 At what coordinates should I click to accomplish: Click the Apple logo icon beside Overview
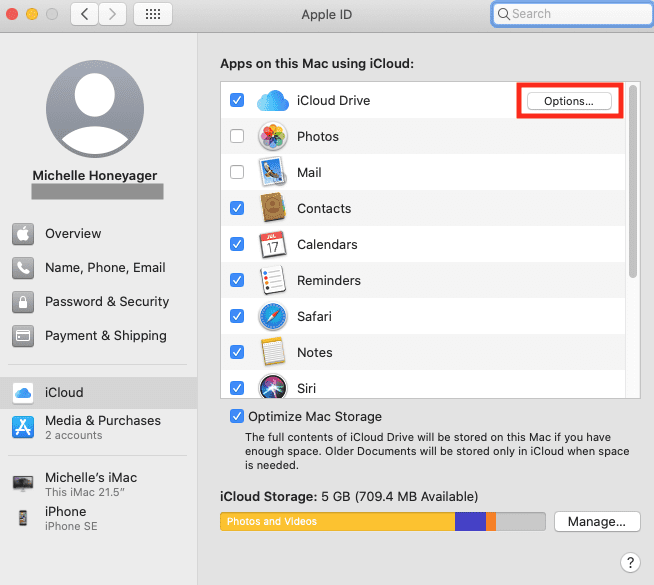(x=23, y=234)
